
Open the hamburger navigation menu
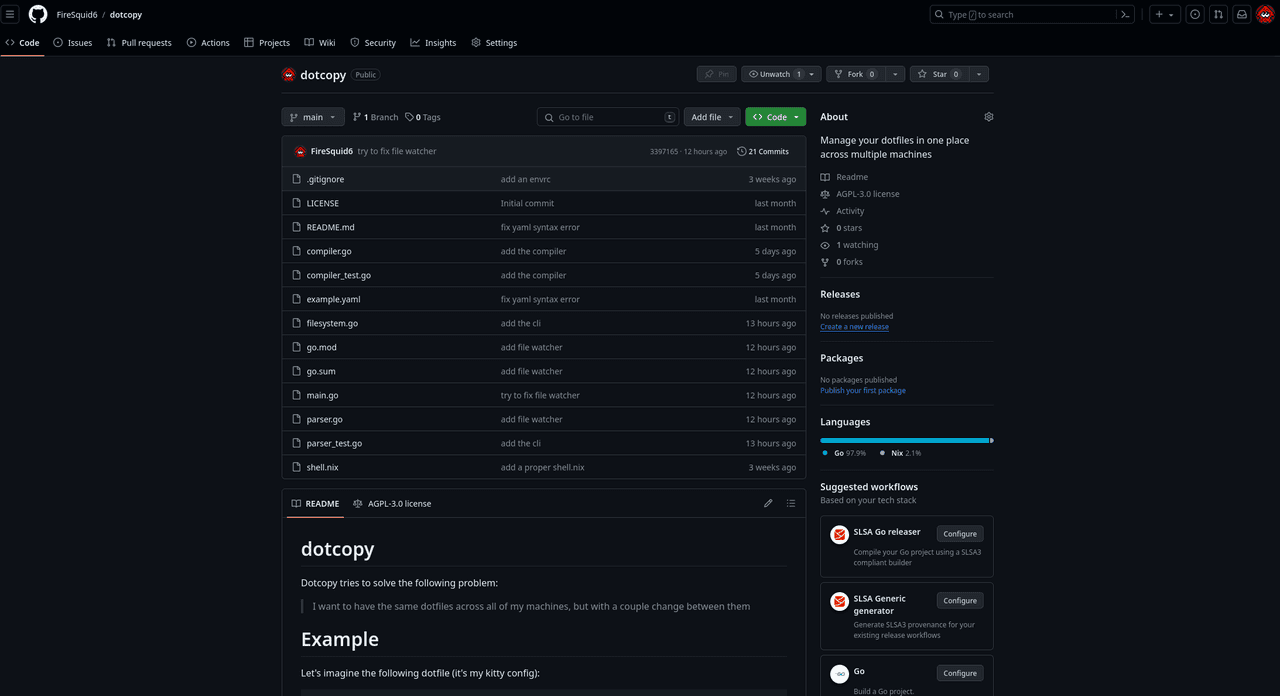11,14
